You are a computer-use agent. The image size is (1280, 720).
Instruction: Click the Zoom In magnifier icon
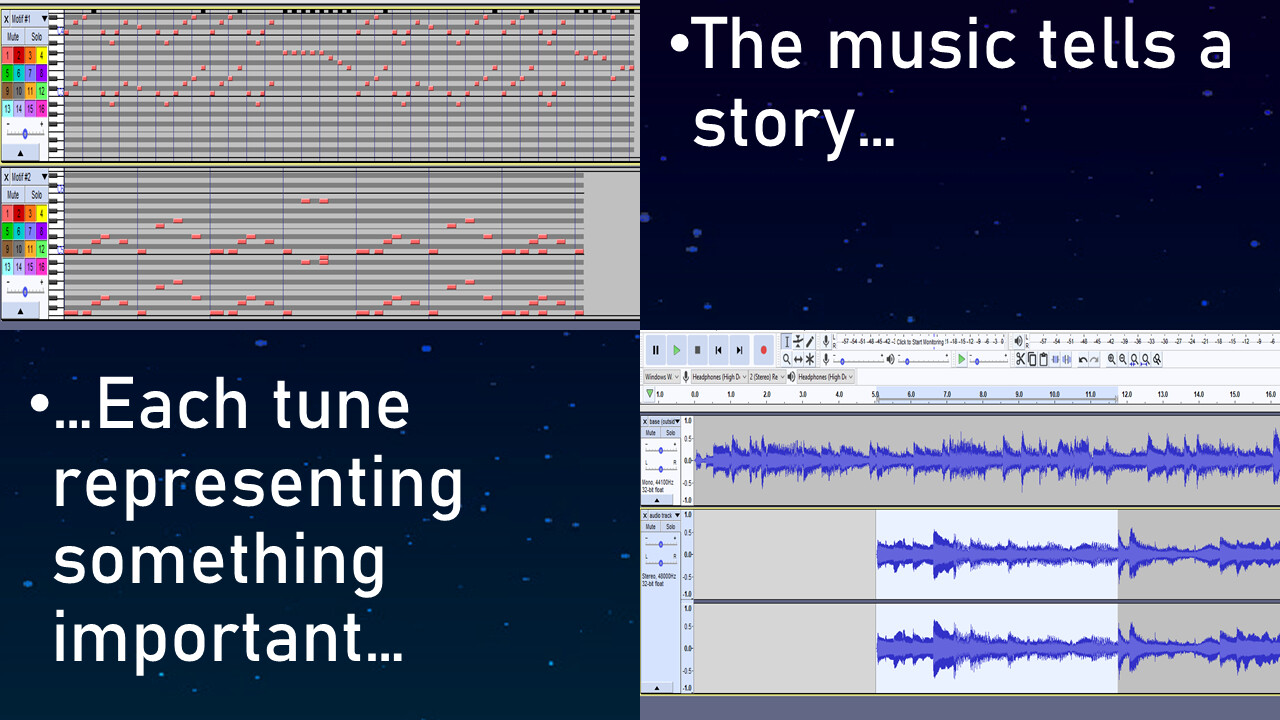1112,360
